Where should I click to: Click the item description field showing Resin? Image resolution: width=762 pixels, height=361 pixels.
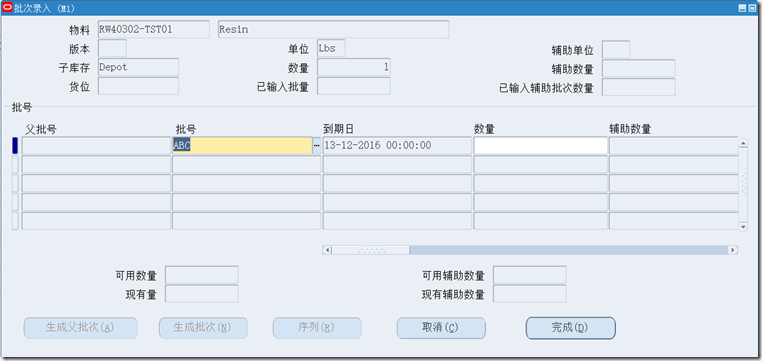pyautogui.click(x=333, y=29)
